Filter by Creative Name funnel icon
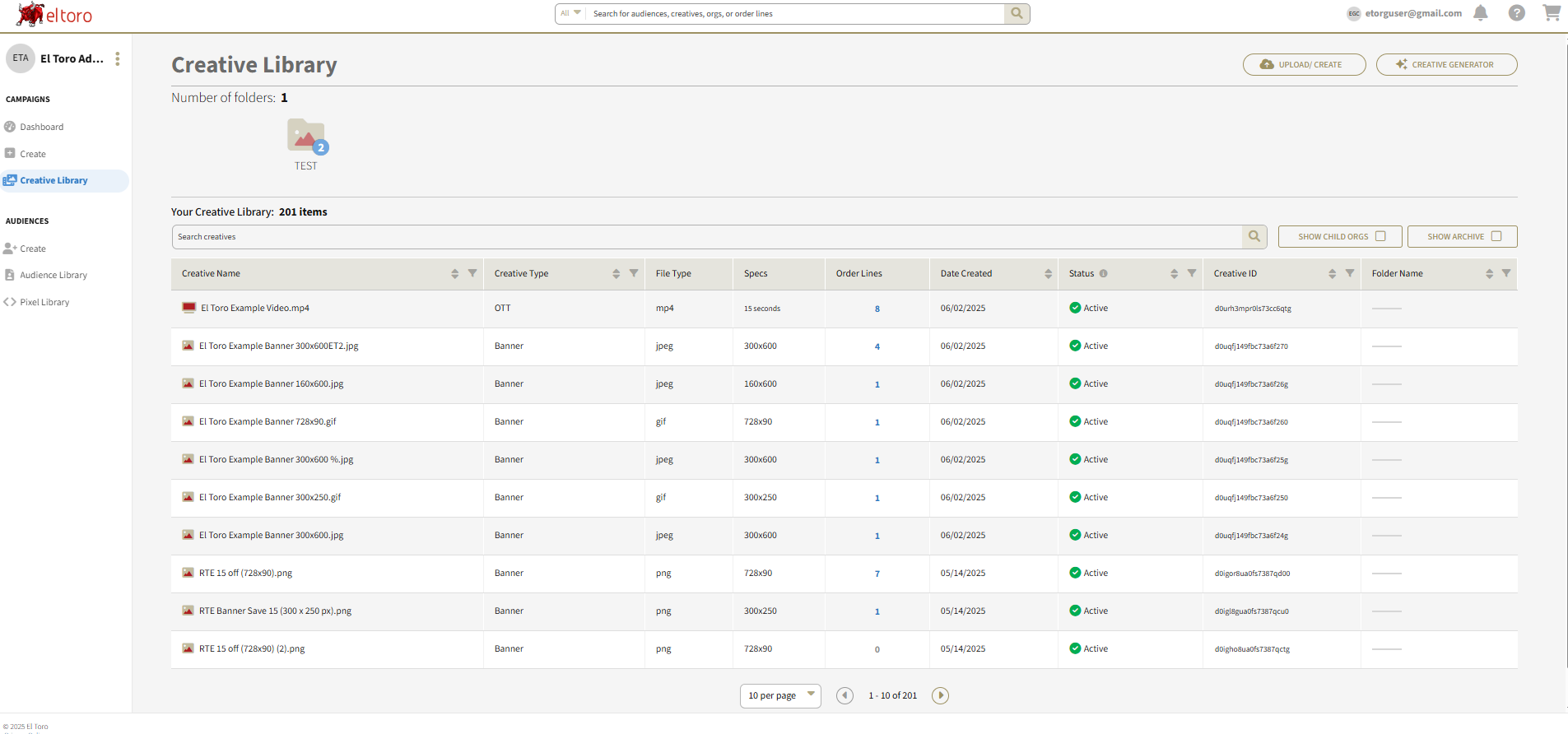1568x734 pixels. coord(472,273)
